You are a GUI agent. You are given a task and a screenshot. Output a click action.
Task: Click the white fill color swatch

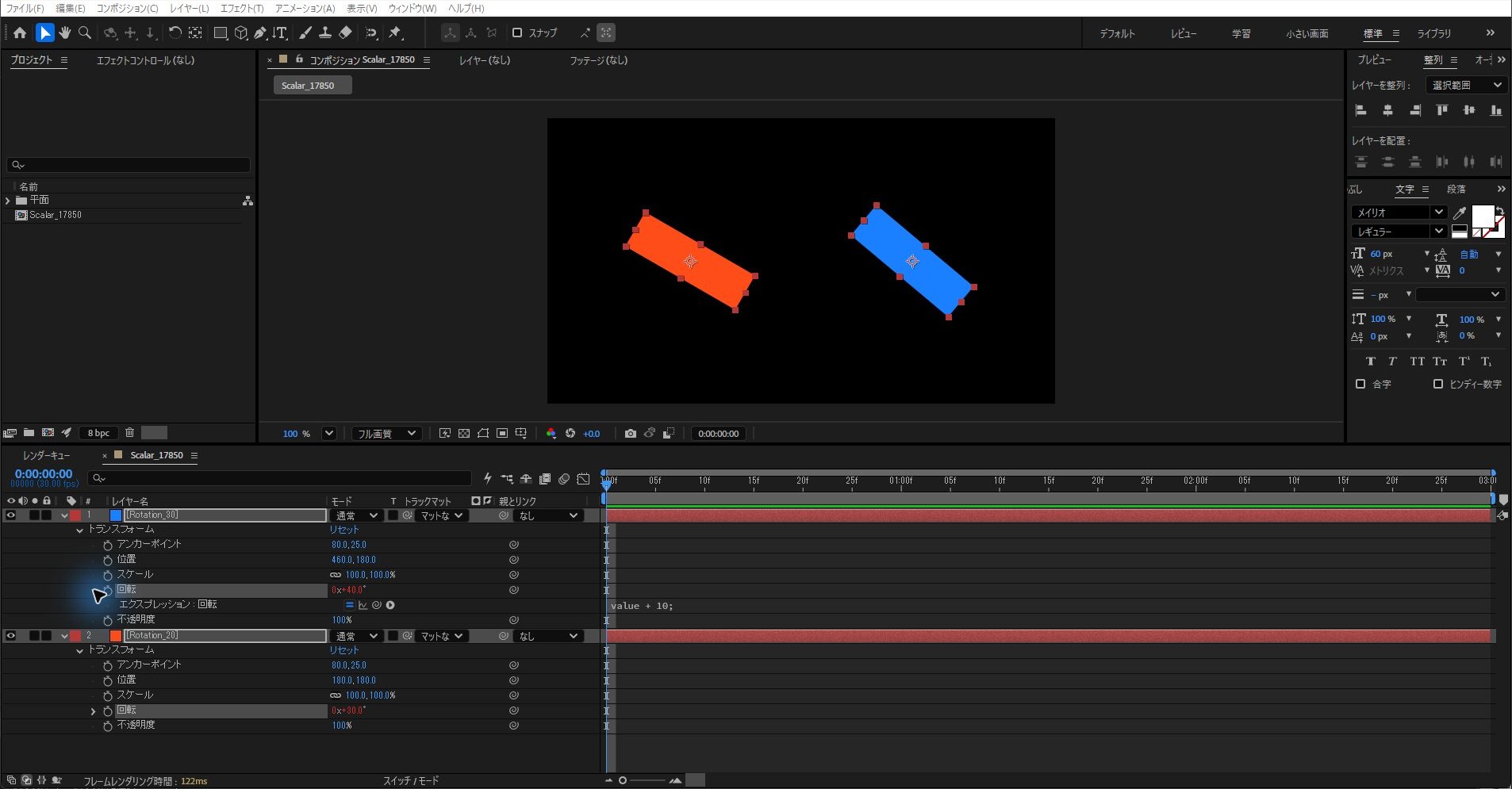point(1482,216)
